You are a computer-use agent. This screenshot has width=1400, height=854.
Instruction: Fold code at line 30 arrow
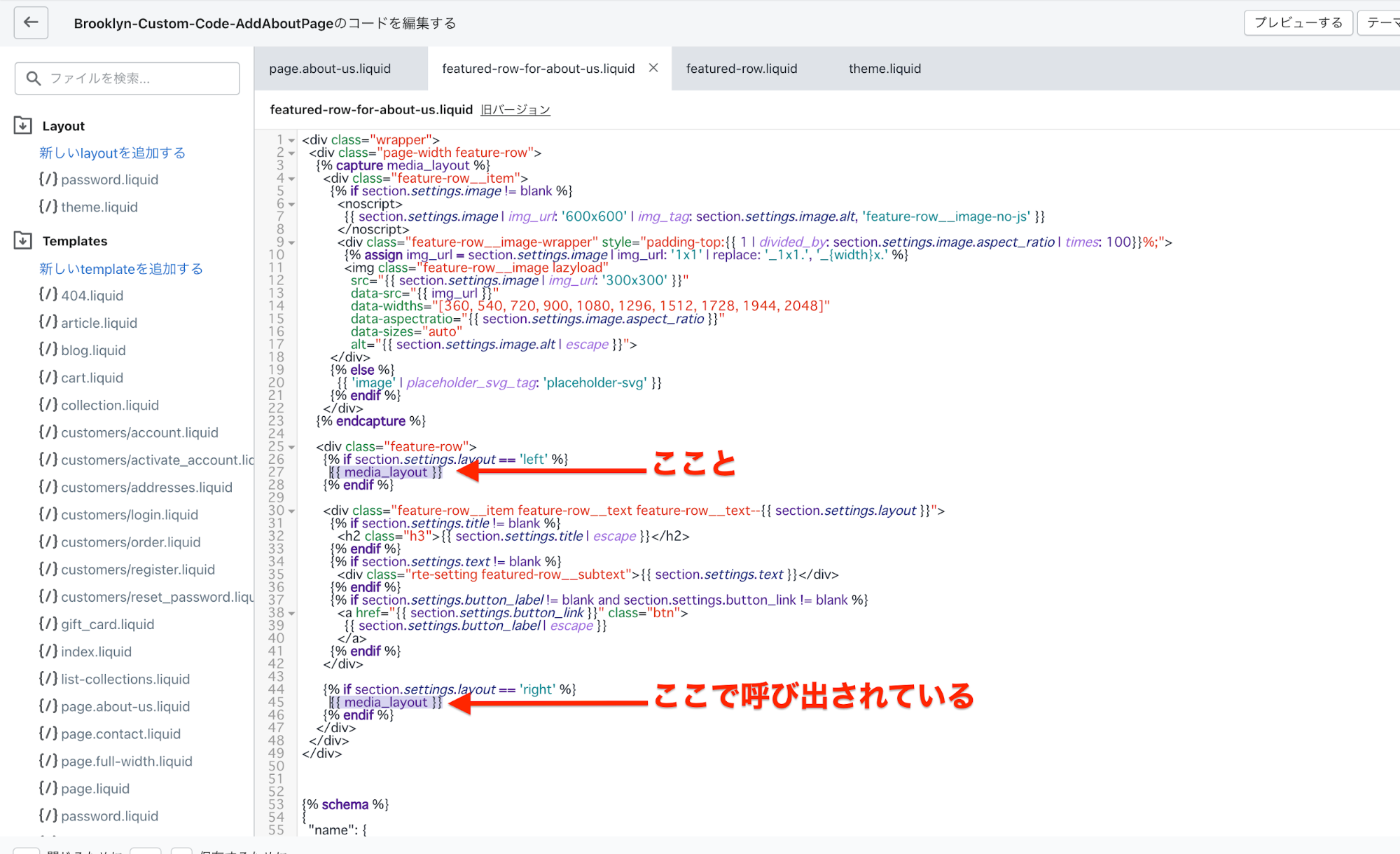[x=292, y=511]
